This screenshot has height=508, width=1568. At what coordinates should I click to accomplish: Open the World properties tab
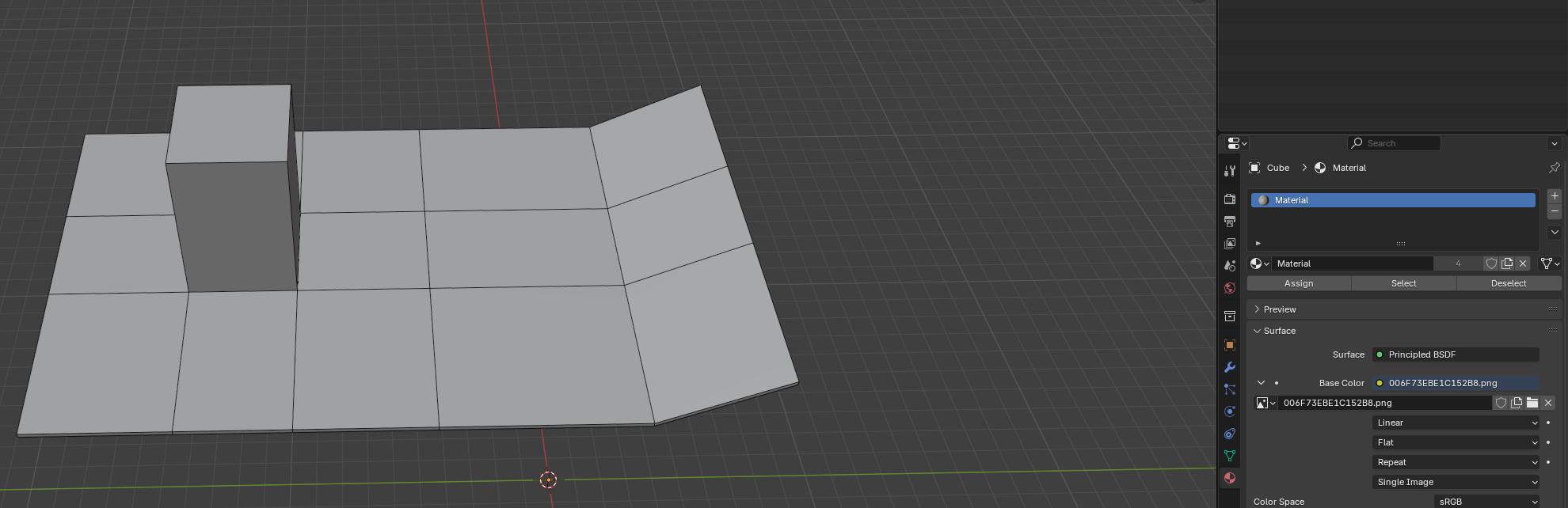pos(1229,288)
